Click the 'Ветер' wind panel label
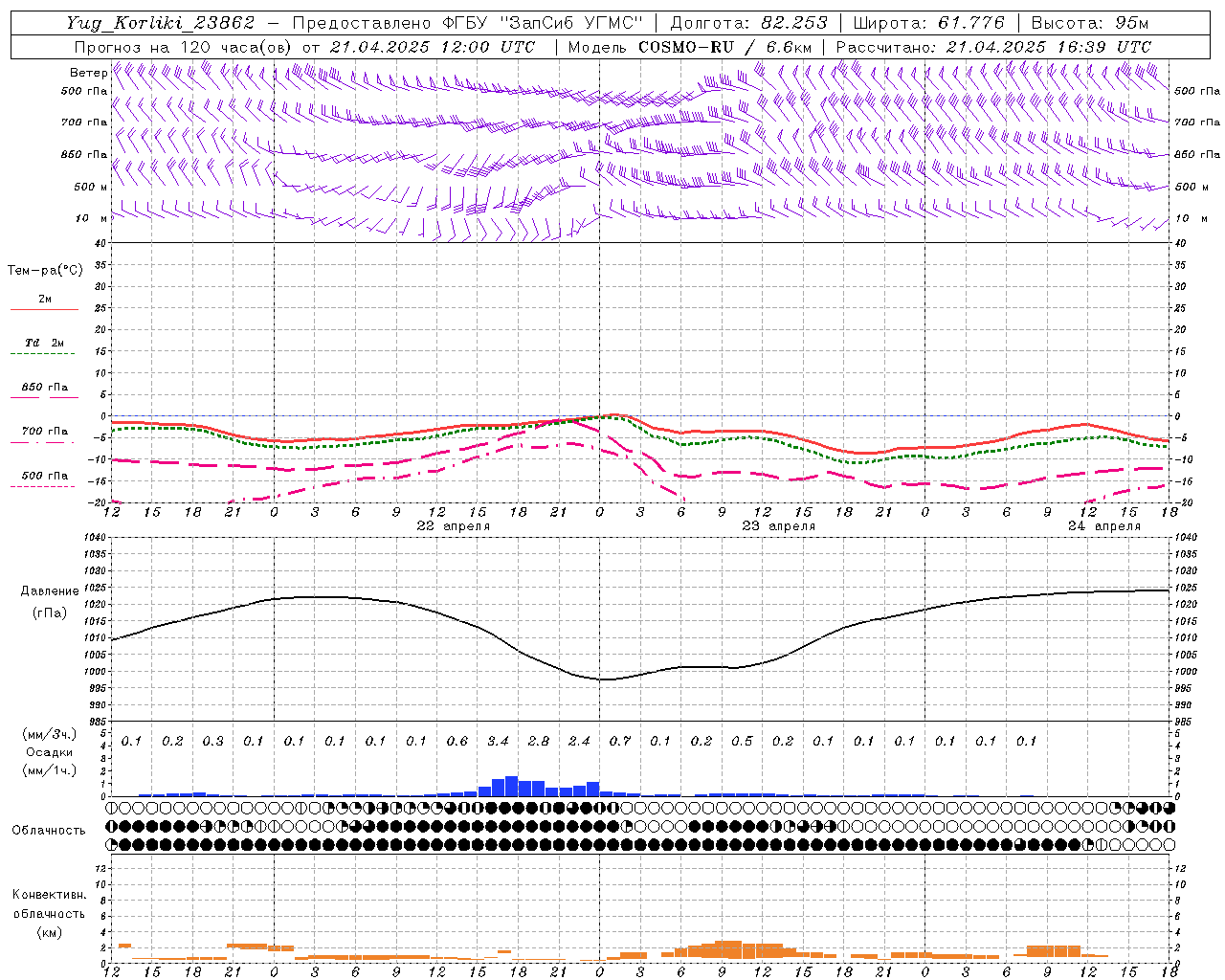Screen dimensions: 1225x980 coord(88,73)
